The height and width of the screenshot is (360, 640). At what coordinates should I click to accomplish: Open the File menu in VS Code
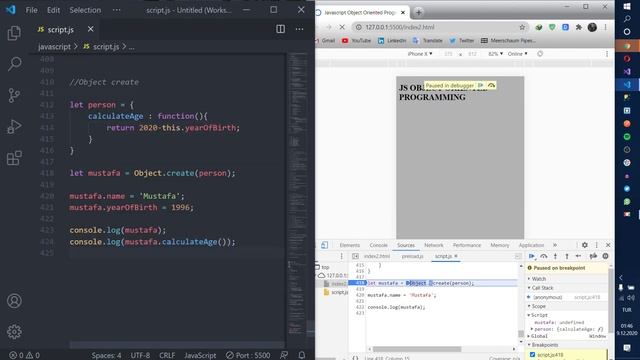pyautogui.click(x=31, y=10)
